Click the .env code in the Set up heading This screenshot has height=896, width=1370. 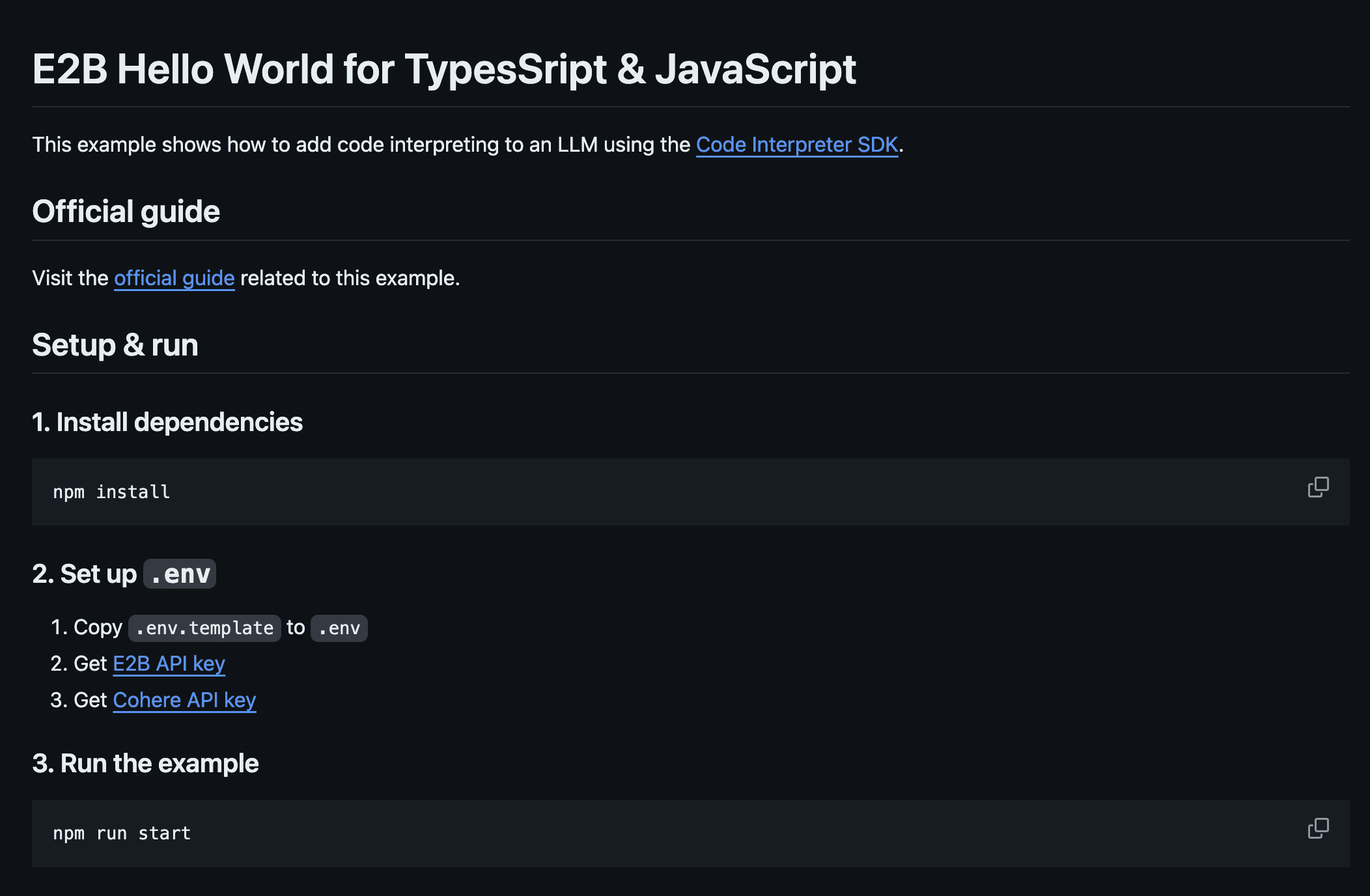click(x=180, y=574)
